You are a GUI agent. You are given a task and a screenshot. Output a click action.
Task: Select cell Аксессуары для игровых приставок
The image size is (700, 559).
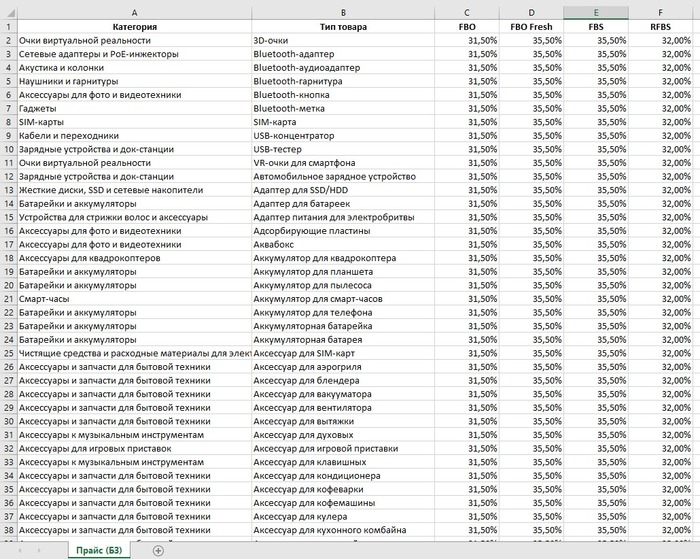pos(134,449)
